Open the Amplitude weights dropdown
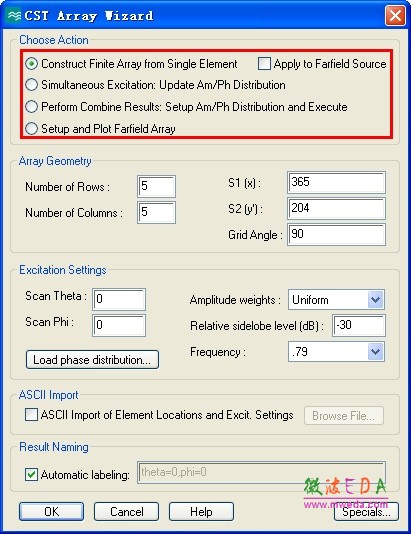411x534 pixels. [376, 300]
